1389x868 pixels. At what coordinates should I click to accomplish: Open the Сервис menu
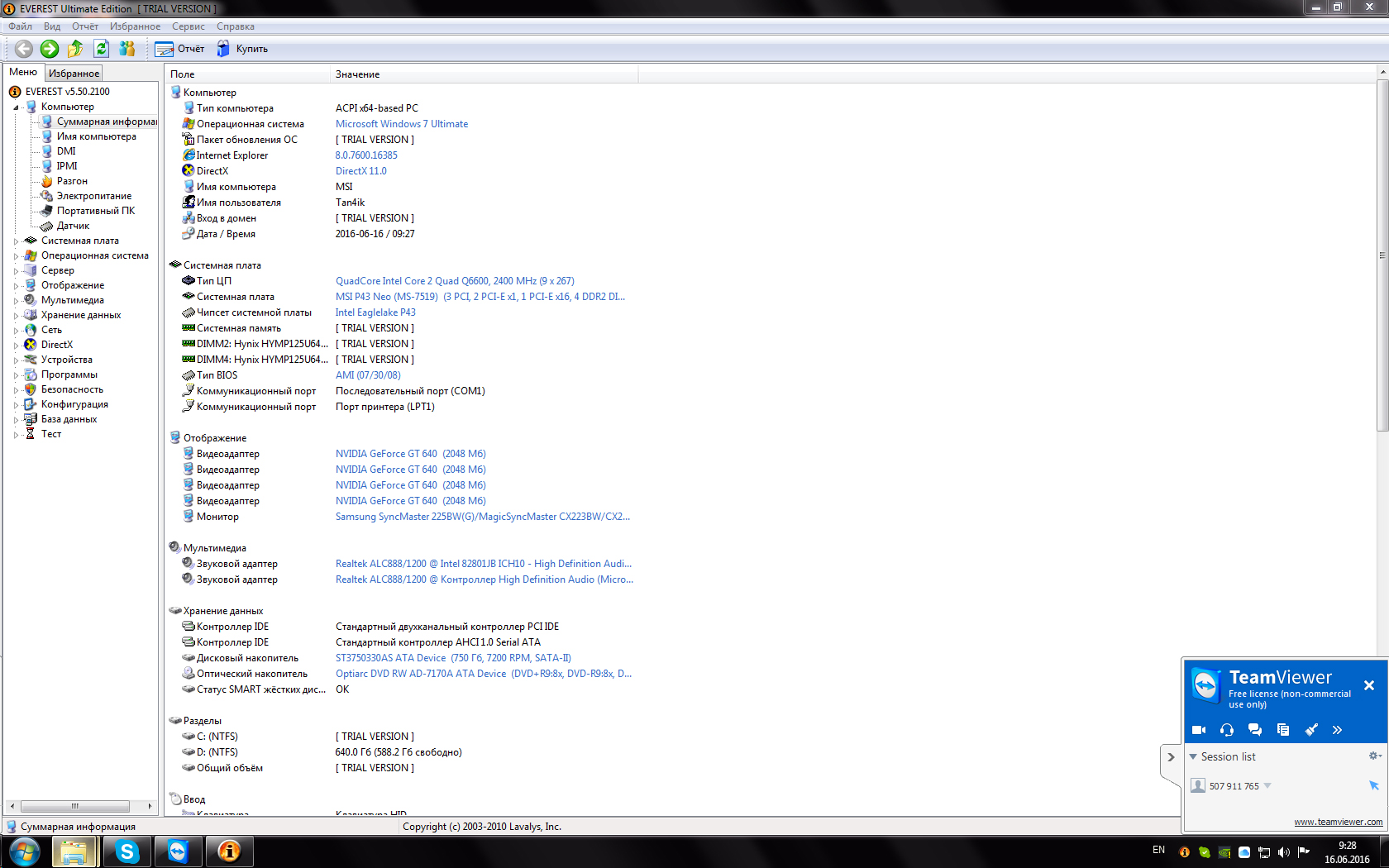(x=188, y=26)
